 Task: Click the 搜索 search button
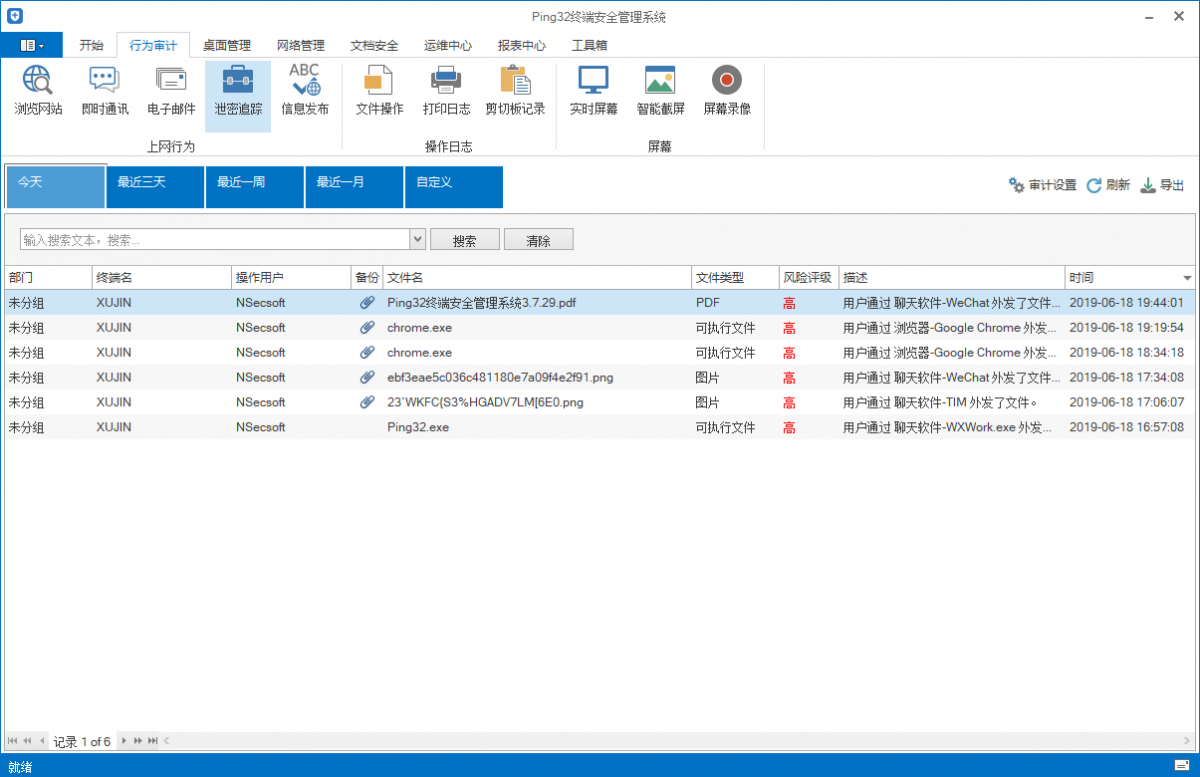[x=465, y=240]
